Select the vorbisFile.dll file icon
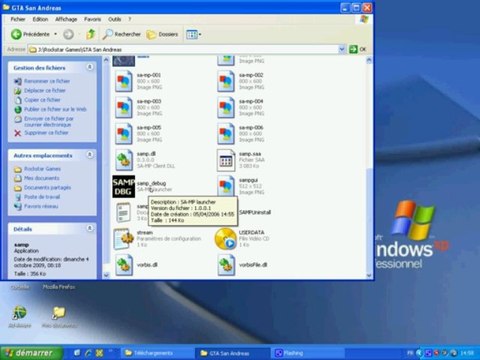This screenshot has height=360, width=480. (x=226, y=265)
